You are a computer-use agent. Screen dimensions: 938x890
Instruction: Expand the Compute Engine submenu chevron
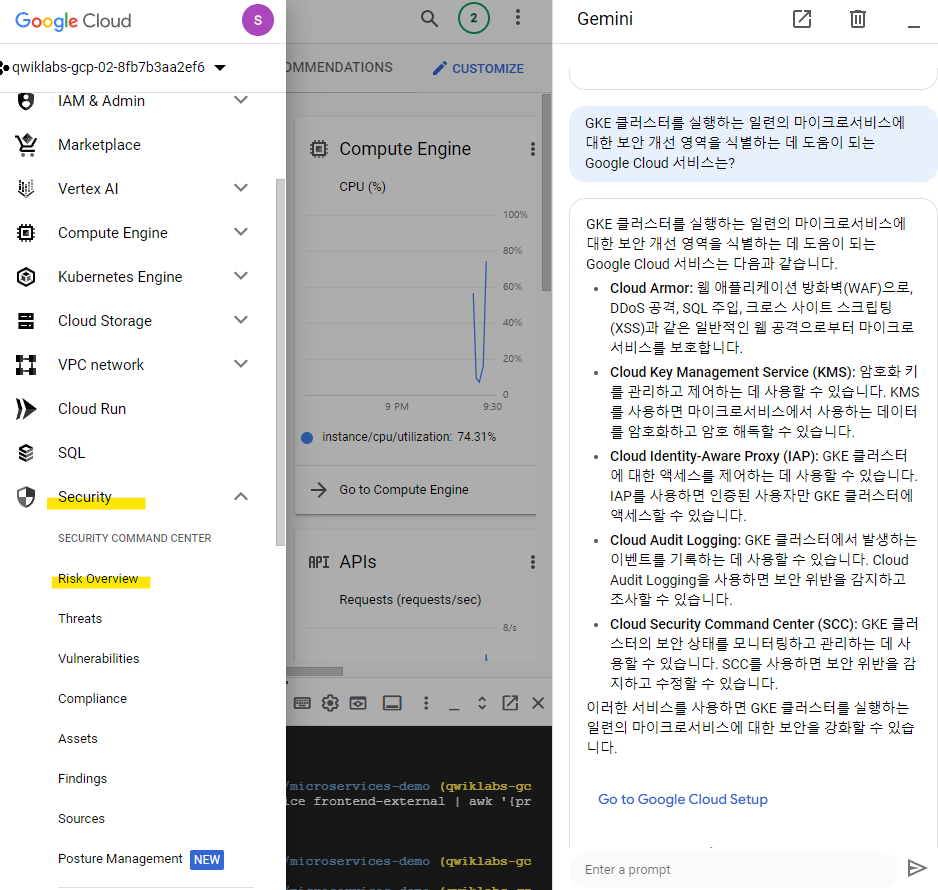(240, 231)
